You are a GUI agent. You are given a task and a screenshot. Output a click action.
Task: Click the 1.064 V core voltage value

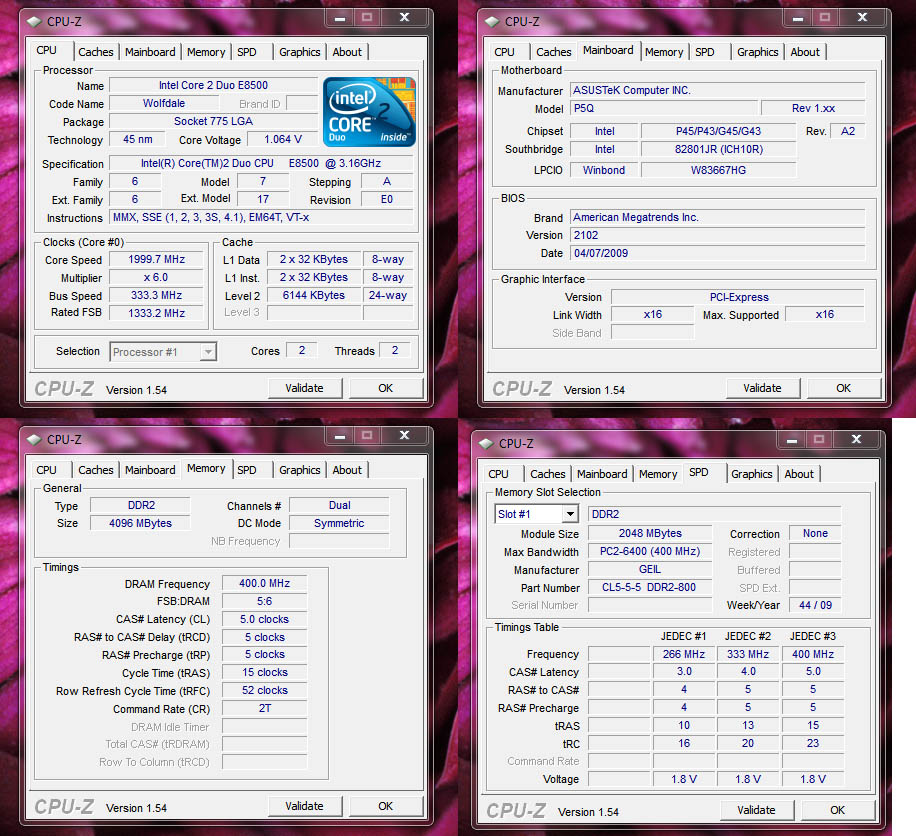click(x=283, y=140)
